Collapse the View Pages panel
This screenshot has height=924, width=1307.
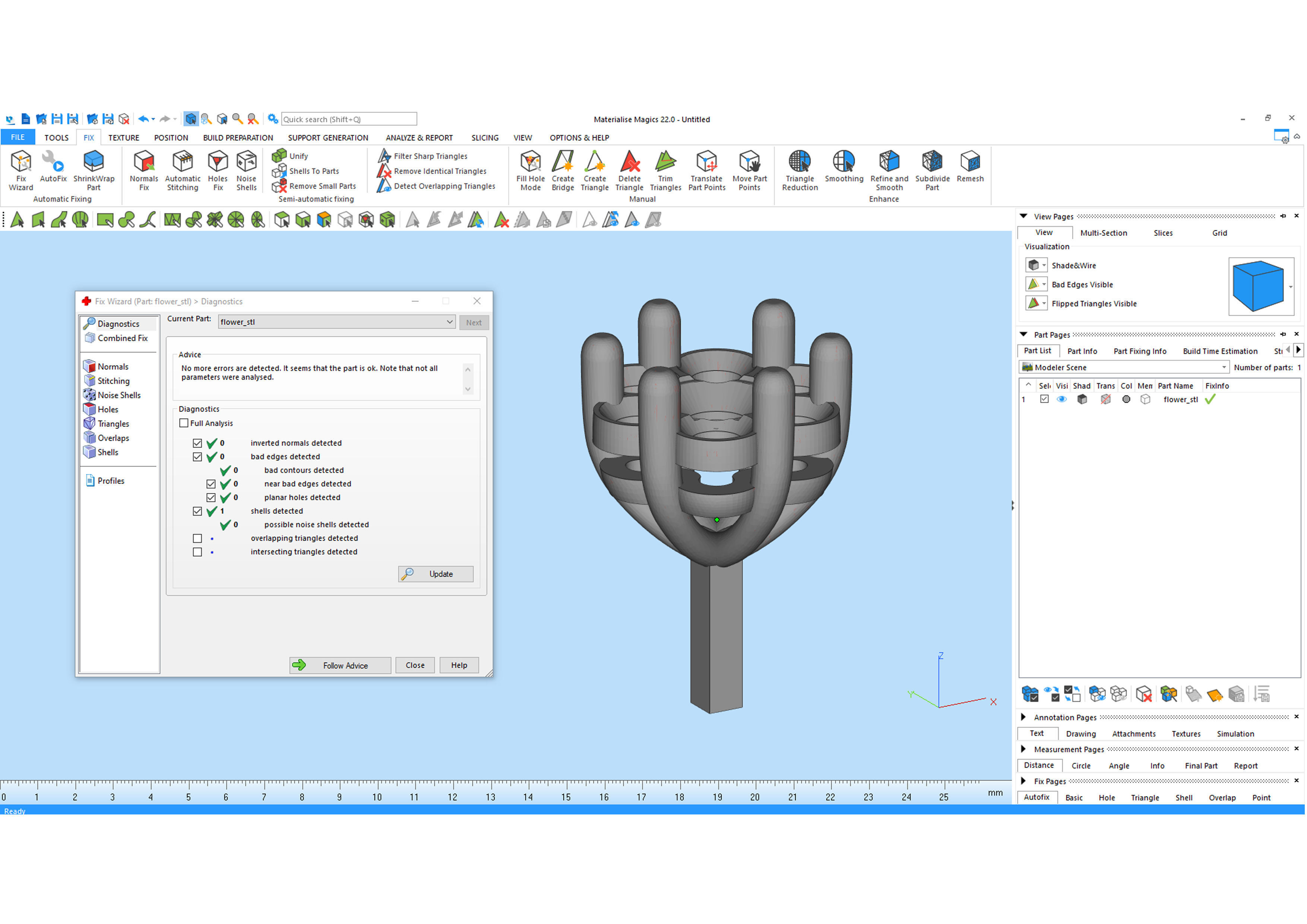(1023, 216)
